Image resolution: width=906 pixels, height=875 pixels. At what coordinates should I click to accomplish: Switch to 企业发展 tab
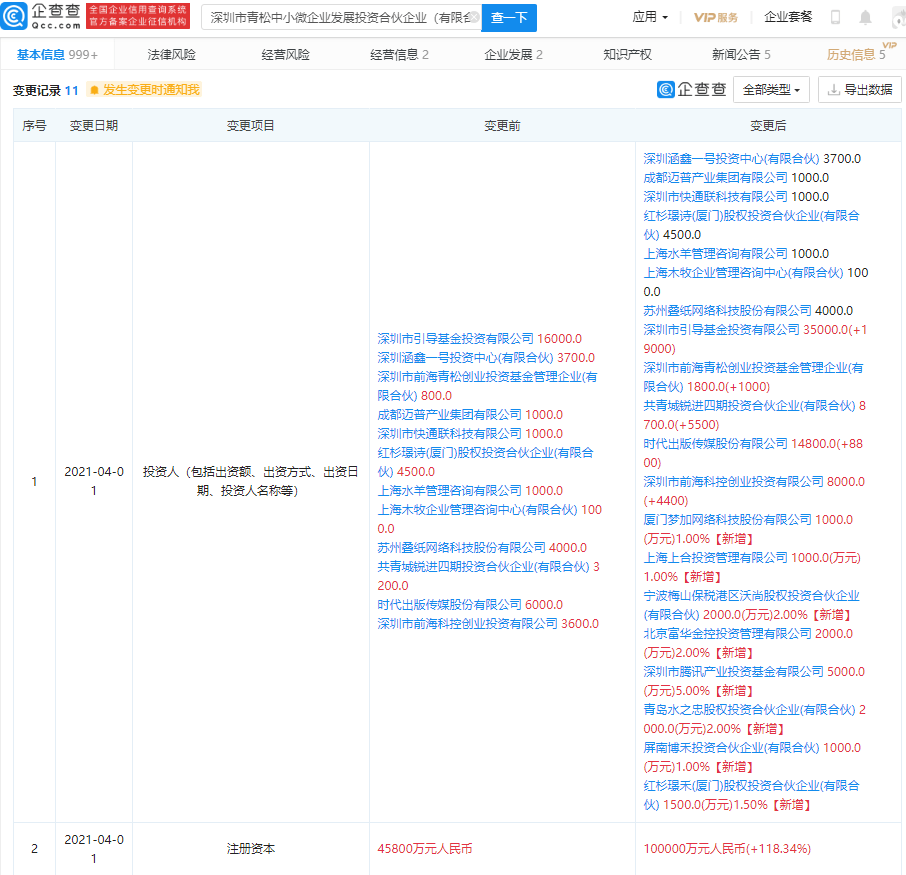(513, 54)
